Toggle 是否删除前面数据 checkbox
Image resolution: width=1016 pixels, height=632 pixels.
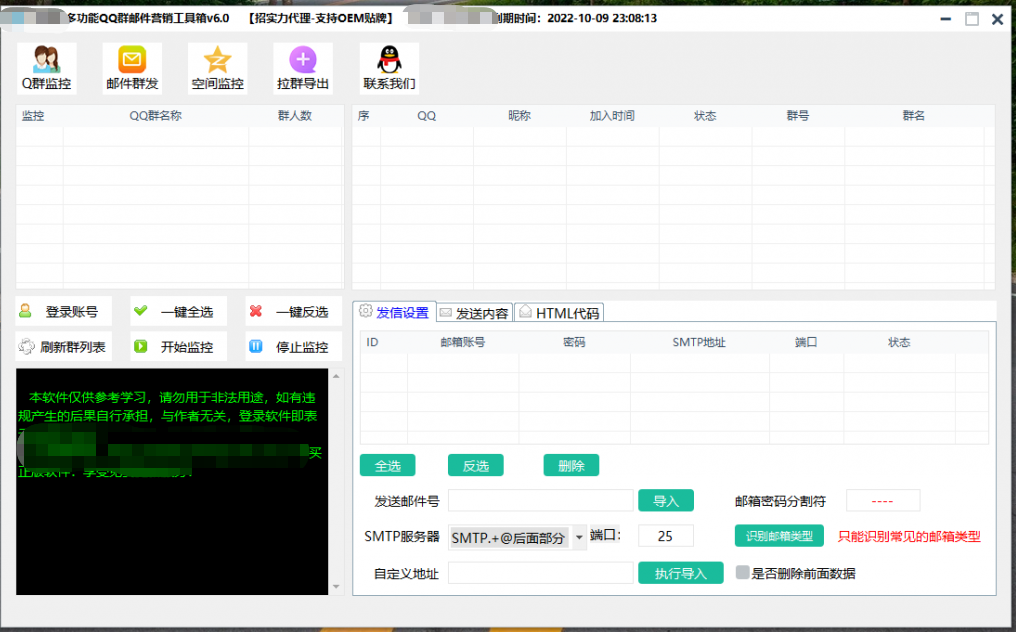coord(743,572)
